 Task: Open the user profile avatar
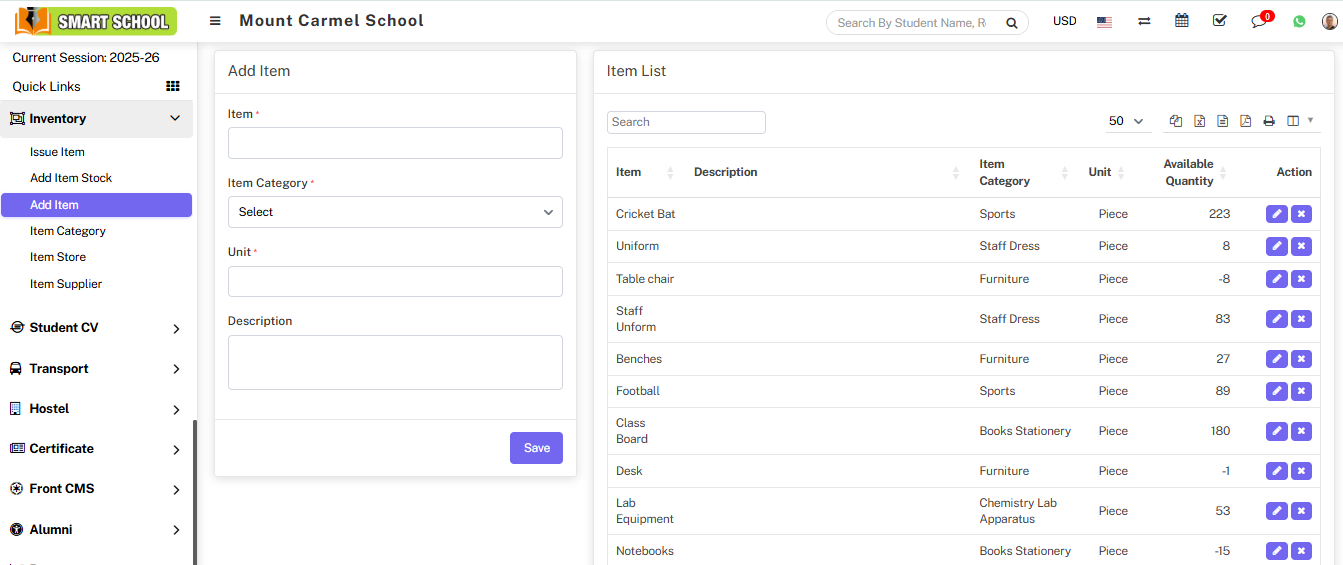click(1329, 21)
